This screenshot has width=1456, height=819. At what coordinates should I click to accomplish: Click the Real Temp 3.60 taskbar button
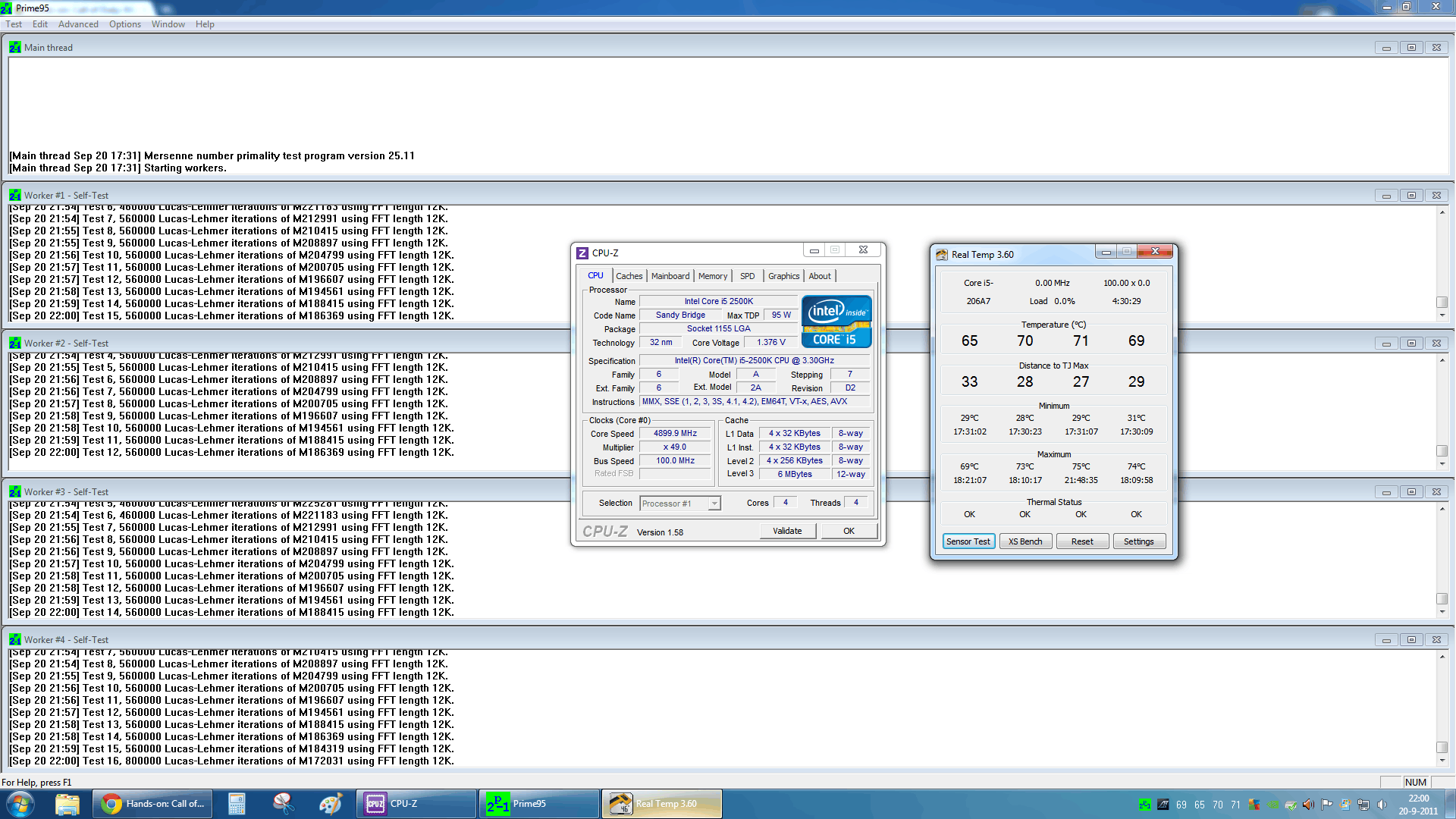[661, 804]
